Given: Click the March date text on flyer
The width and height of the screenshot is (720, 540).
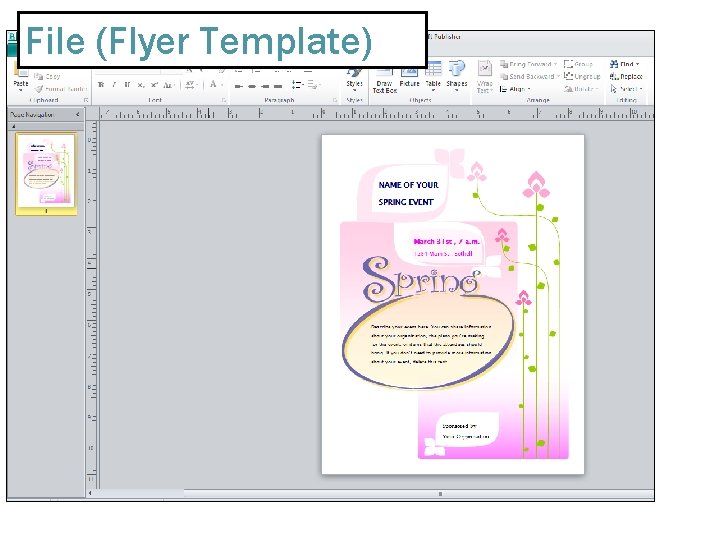Looking at the screenshot, I should [x=446, y=242].
